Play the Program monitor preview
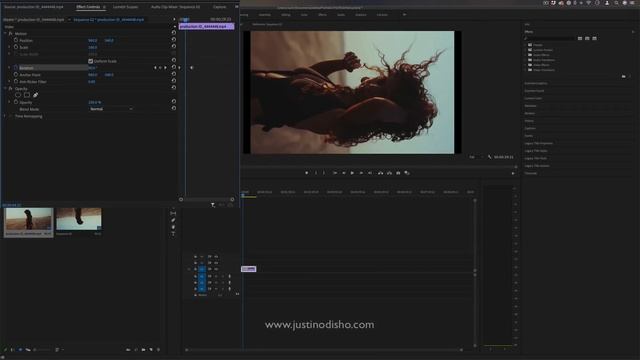The width and height of the screenshot is (640, 360). click(352, 173)
